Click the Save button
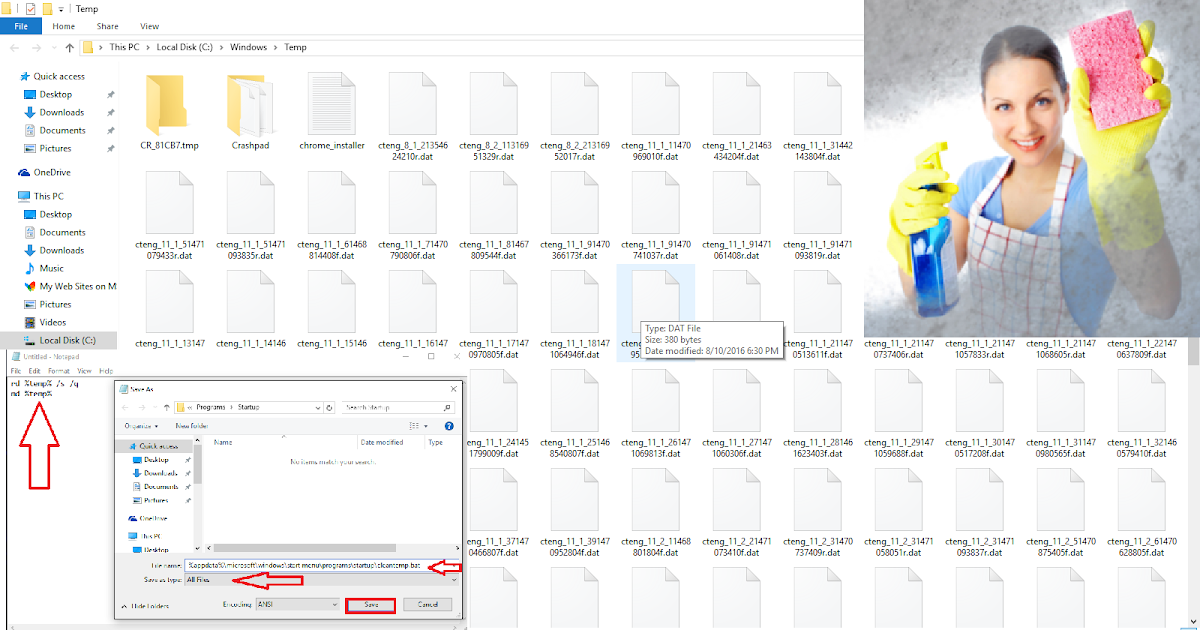 pyautogui.click(x=370, y=604)
